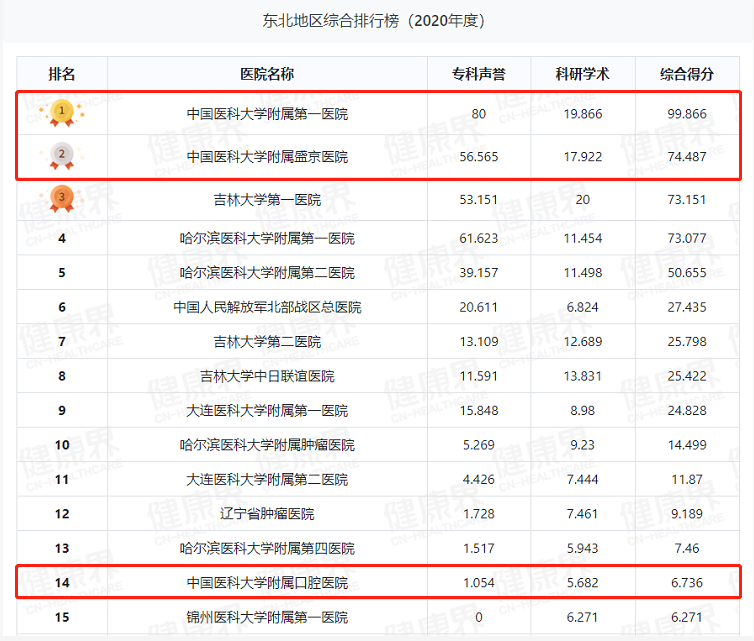The height and width of the screenshot is (641, 754).
Task: Click the composite score 99.866
Action: [687, 114]
